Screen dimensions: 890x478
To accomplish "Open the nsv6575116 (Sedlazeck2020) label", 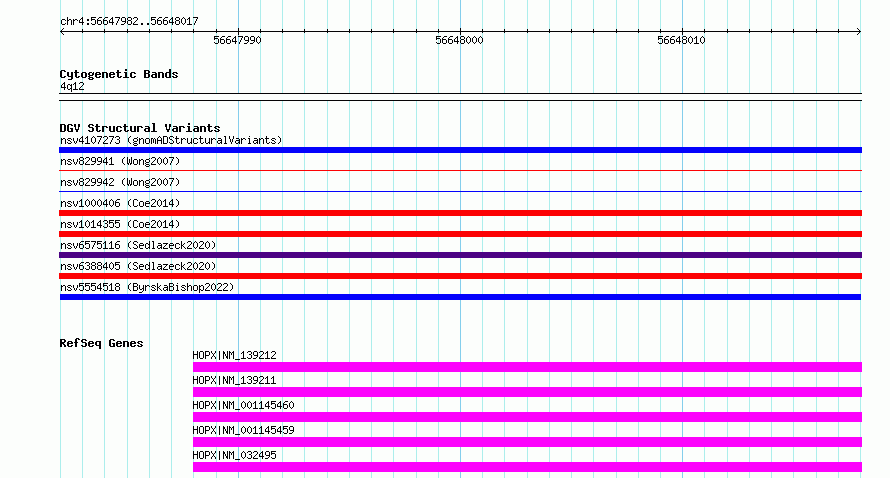I will point(138,245).
